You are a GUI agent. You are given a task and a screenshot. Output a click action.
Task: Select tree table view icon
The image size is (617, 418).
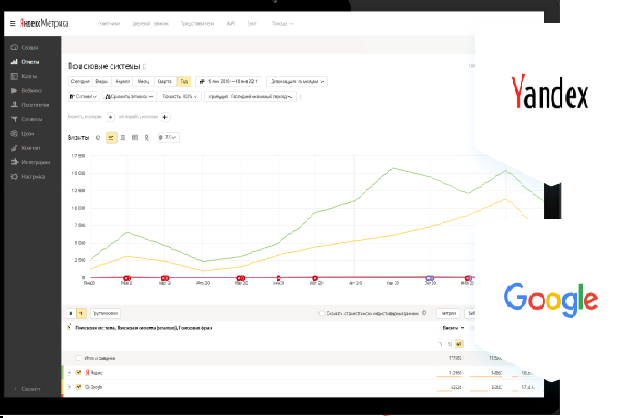point(81,313)
